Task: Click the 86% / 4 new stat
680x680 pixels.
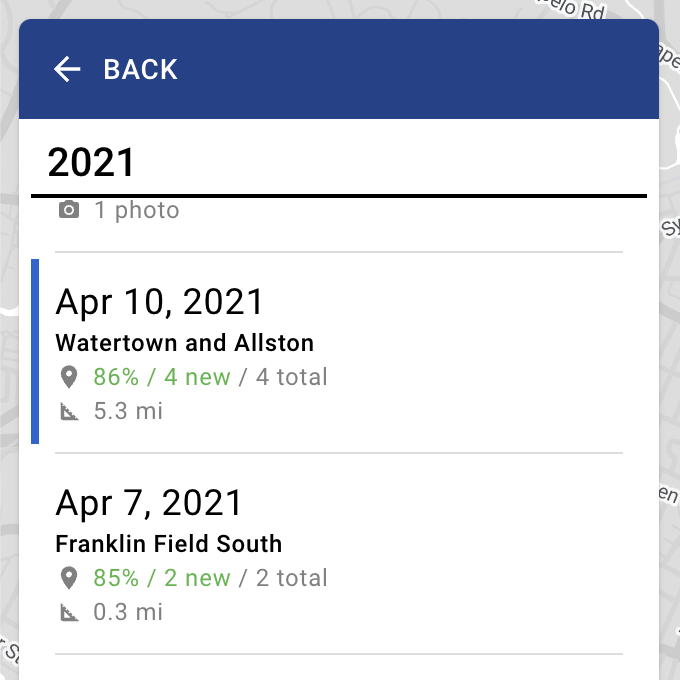Action: [162, 377]
